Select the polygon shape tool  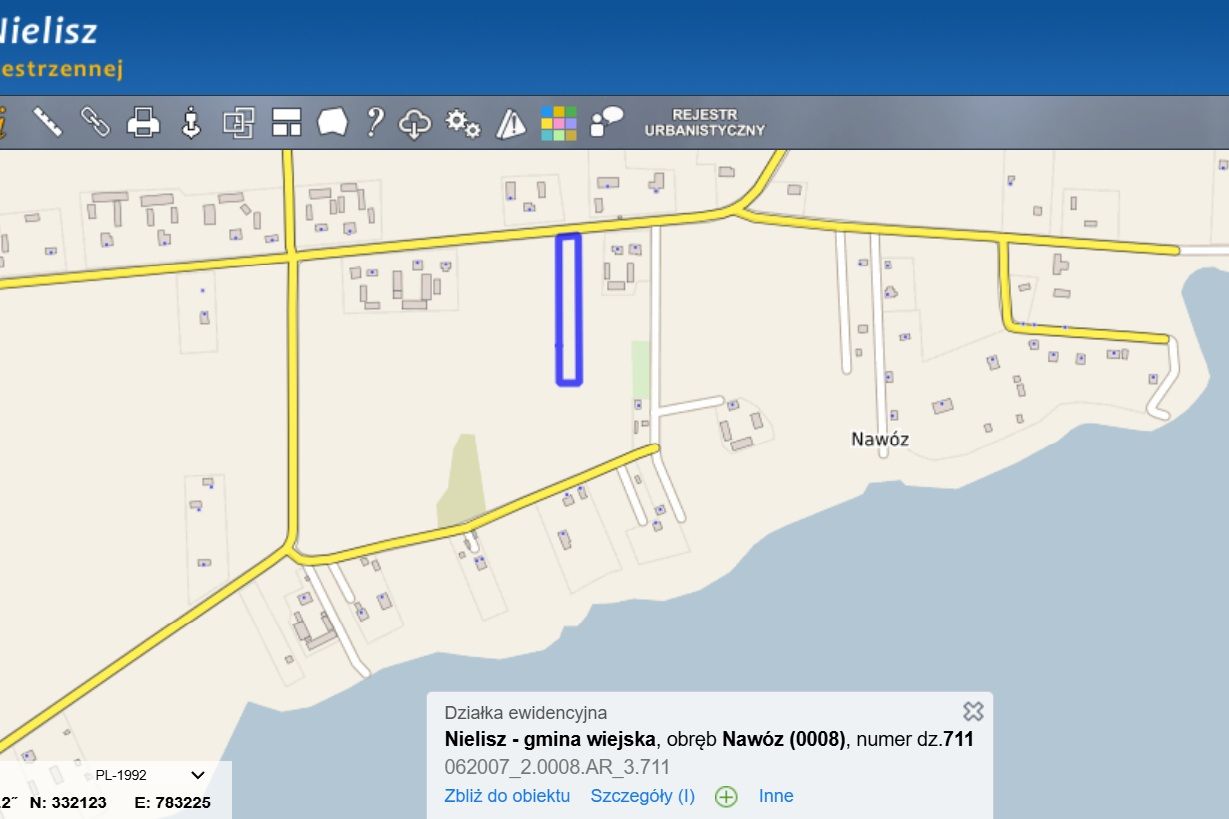(333, 122)
